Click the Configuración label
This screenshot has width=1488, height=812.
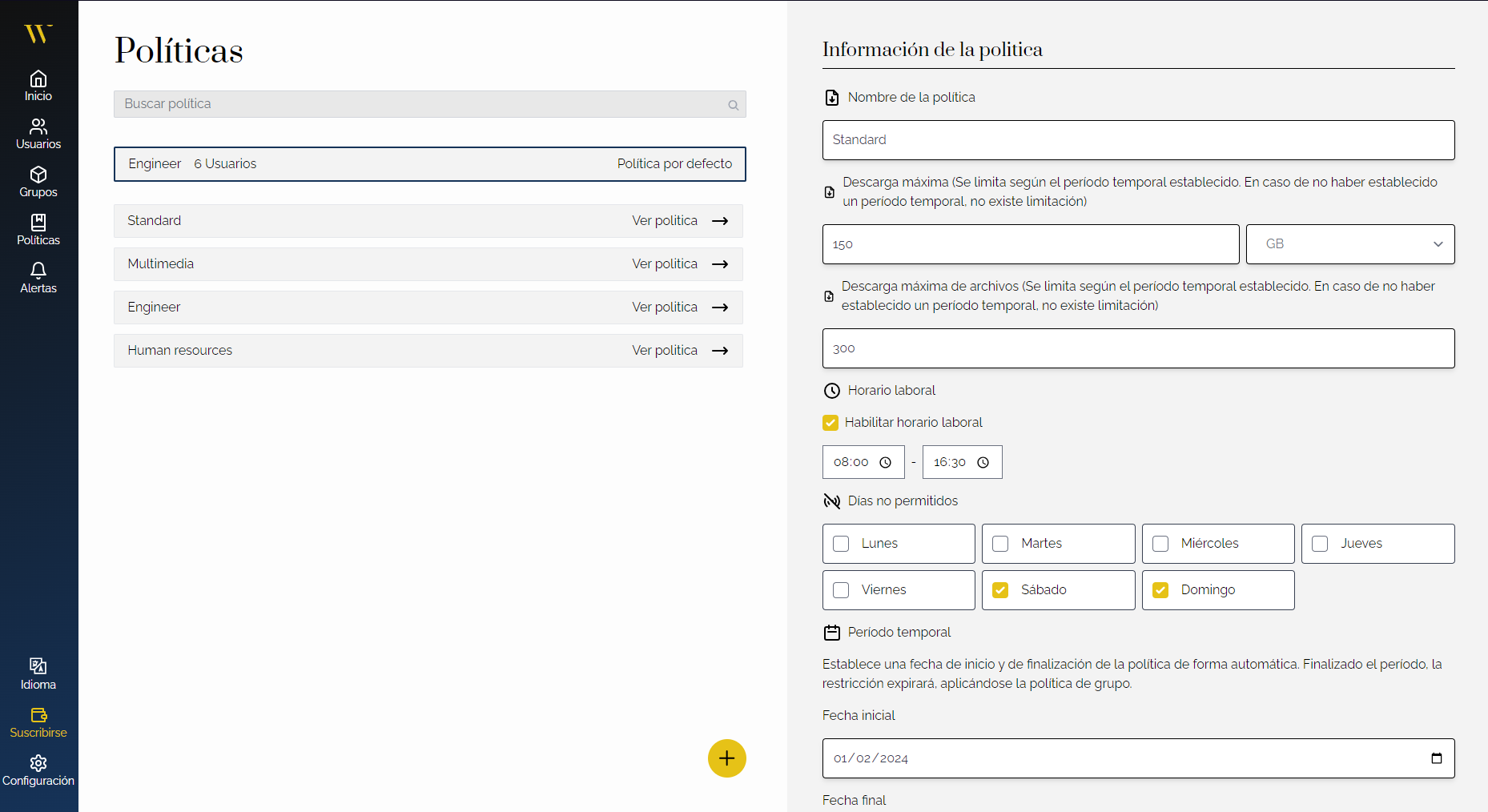[38, 781]
